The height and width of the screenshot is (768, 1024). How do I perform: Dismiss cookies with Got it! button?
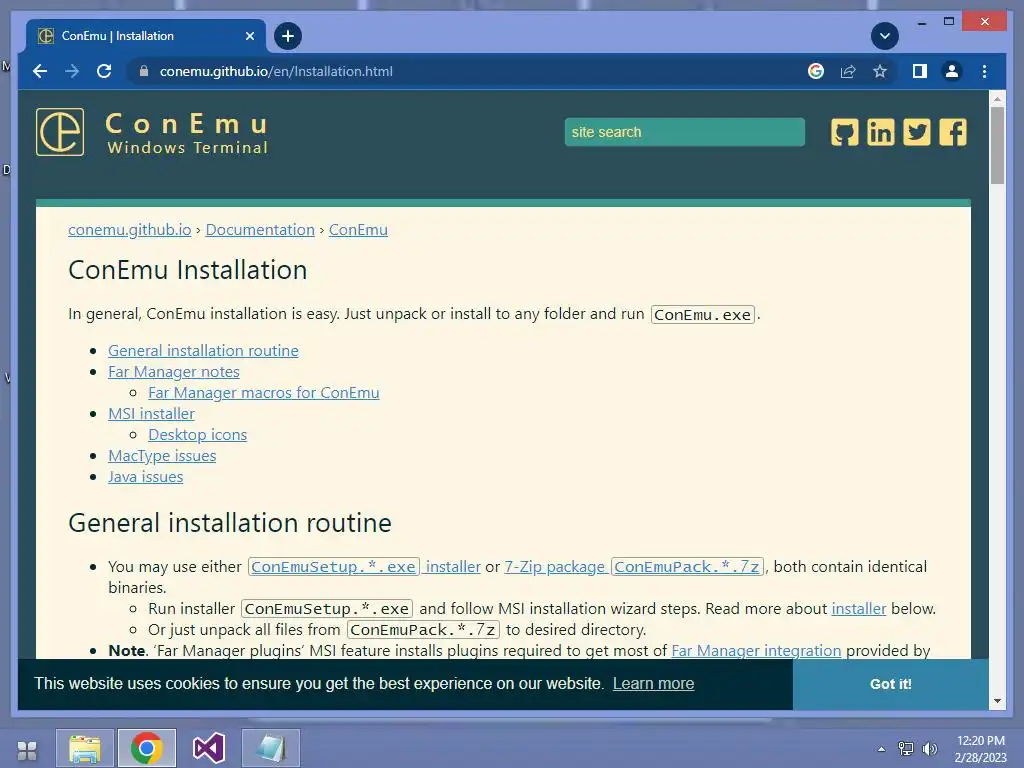[x=891, y=684]
